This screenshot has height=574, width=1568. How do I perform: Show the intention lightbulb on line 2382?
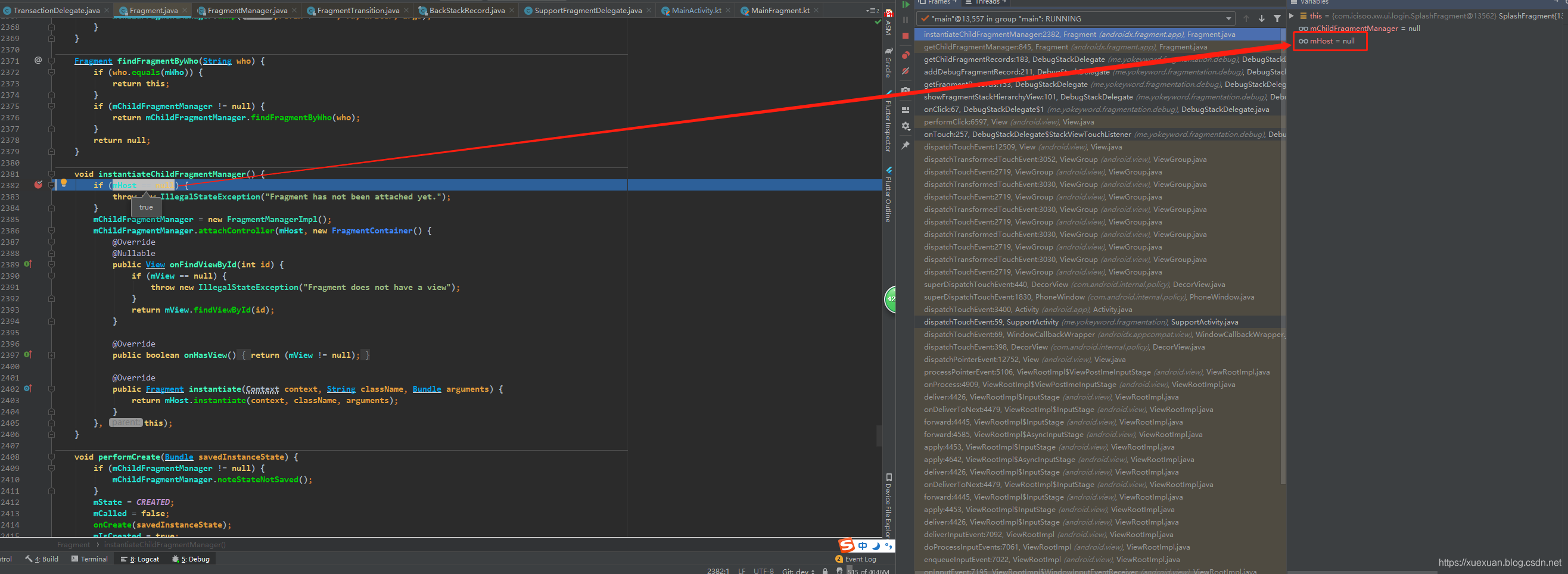coord(63,183)
